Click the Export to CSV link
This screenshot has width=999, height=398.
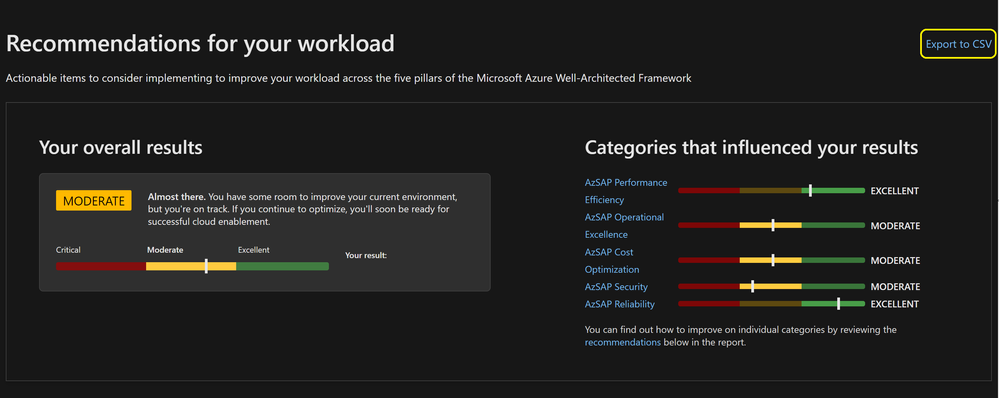[x=958, y=44]
